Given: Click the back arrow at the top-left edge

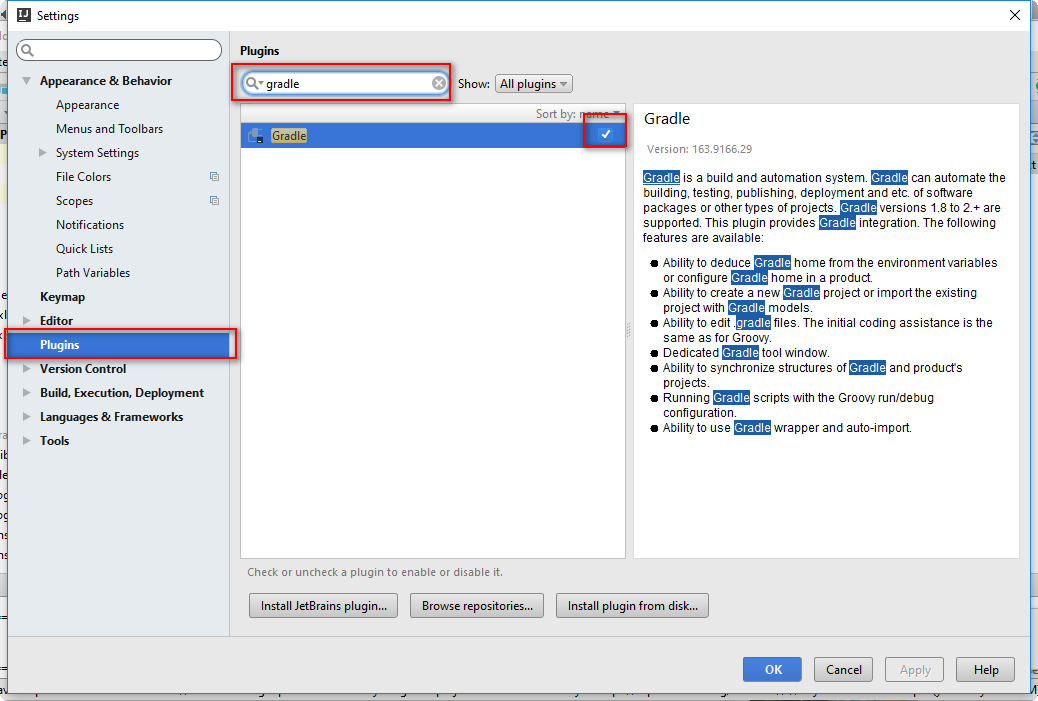Looking at the screenshot, I should 4,14.
